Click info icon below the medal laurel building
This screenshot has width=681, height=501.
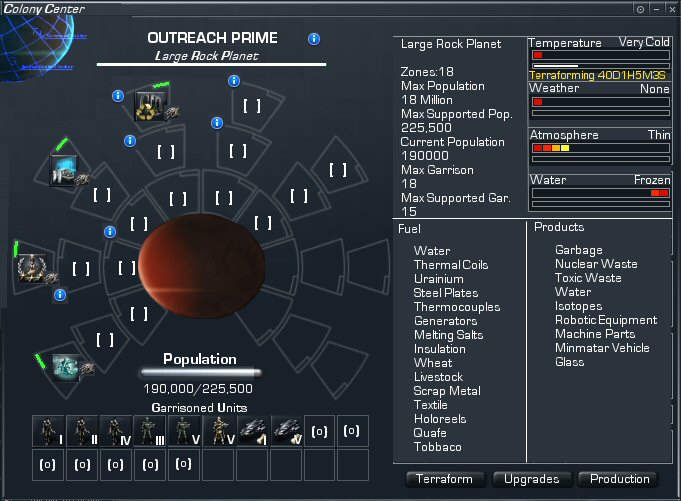tap(60, 295)
